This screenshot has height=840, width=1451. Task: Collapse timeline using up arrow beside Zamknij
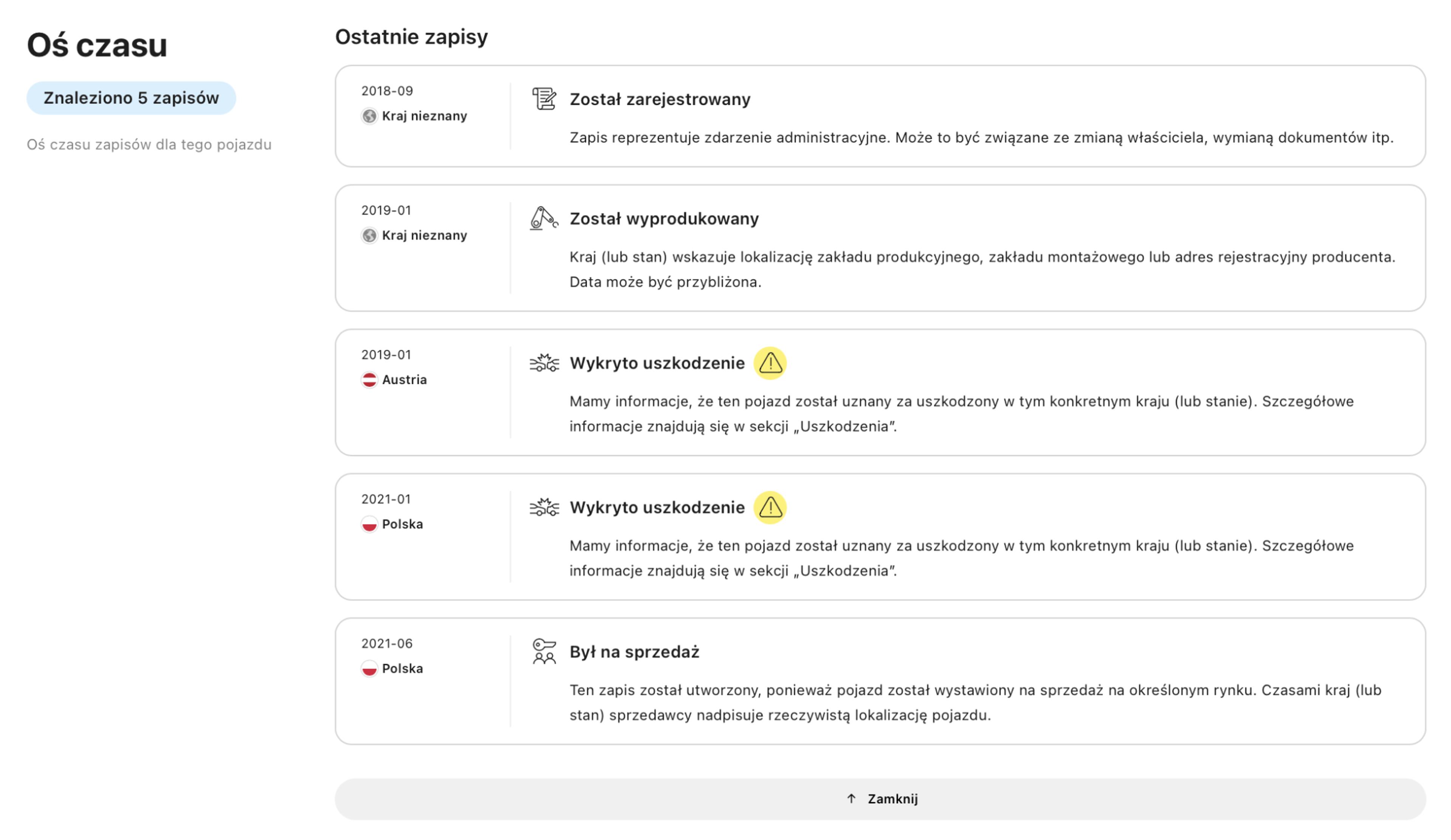pyautogui.click(x=851, y=798)
